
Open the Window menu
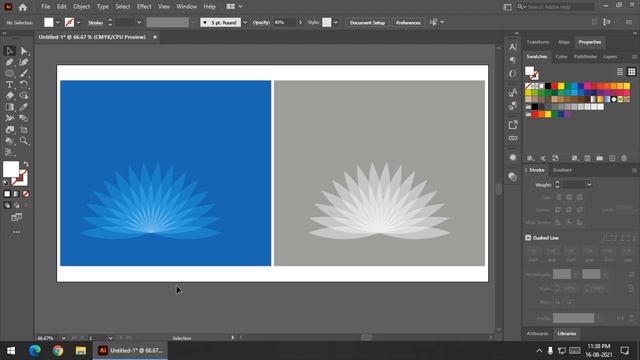coord(187,7)
